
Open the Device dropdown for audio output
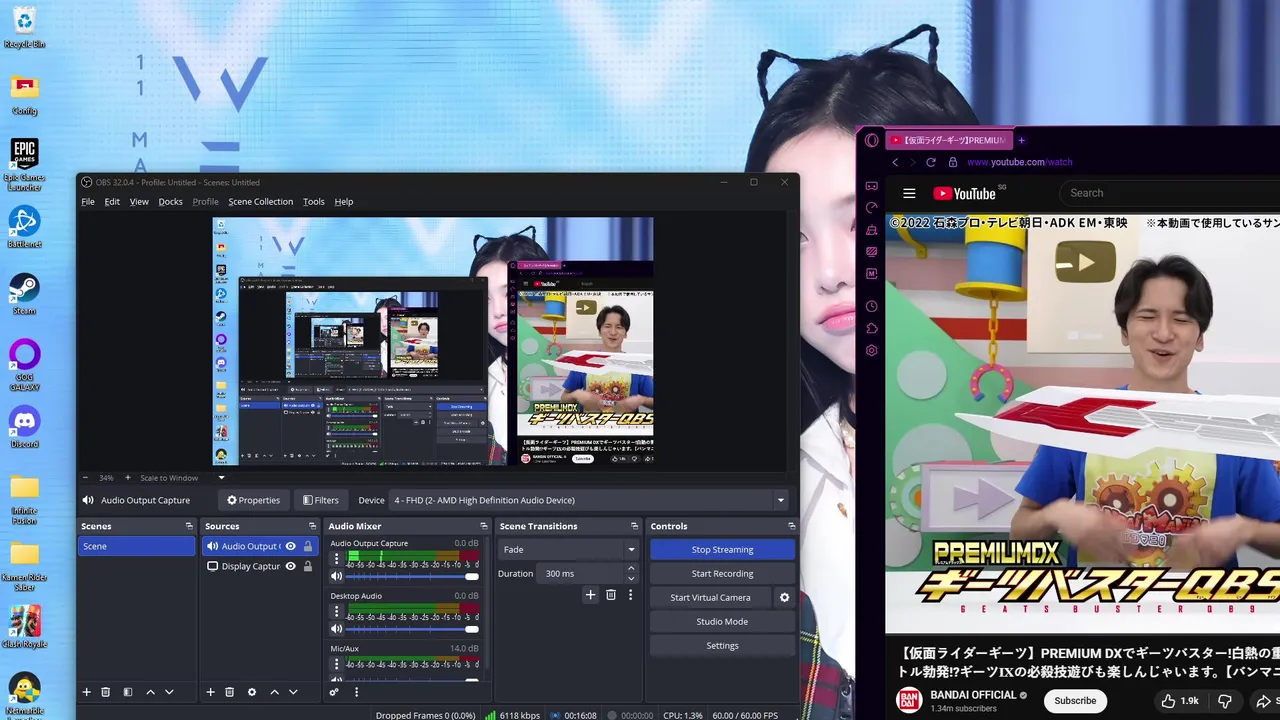coord(588,500)
